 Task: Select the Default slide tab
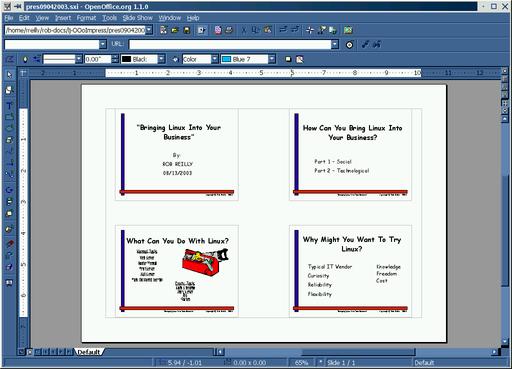click(x=89, y=352)
